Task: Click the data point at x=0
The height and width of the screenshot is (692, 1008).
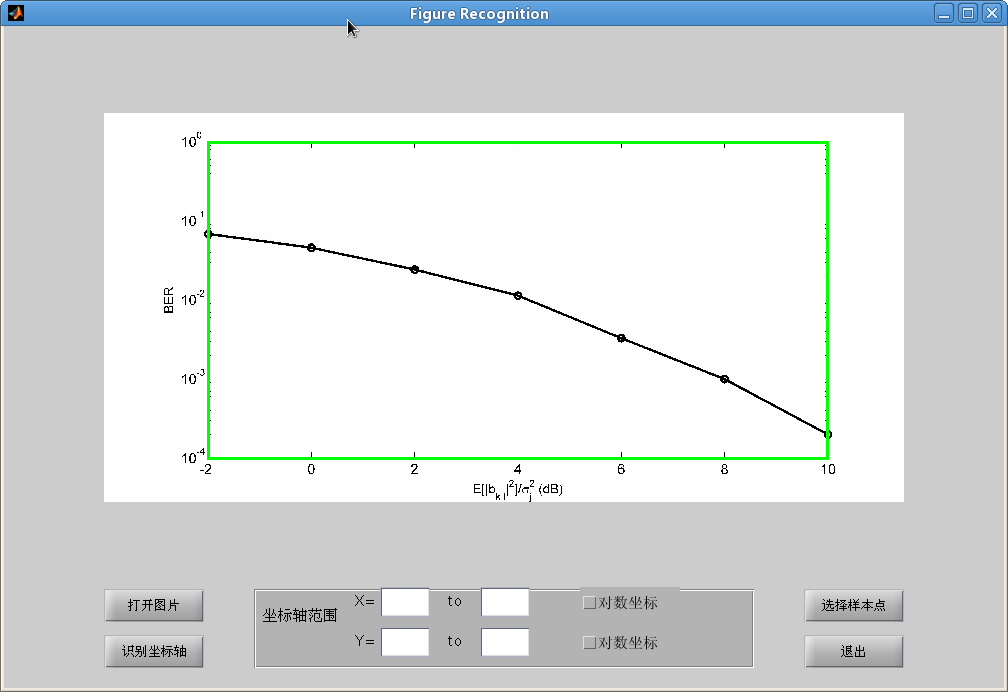Action: point(311,248)
